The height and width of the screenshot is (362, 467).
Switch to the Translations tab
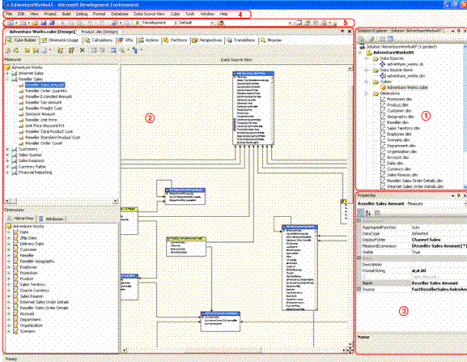tap(241, 40)
